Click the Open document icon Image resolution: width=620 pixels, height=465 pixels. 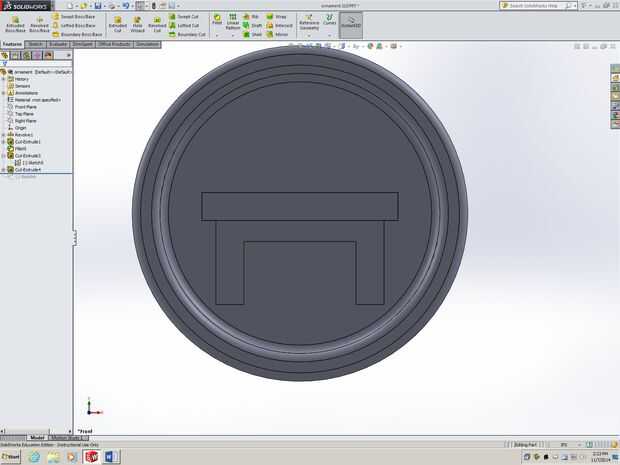click(84, 6)
